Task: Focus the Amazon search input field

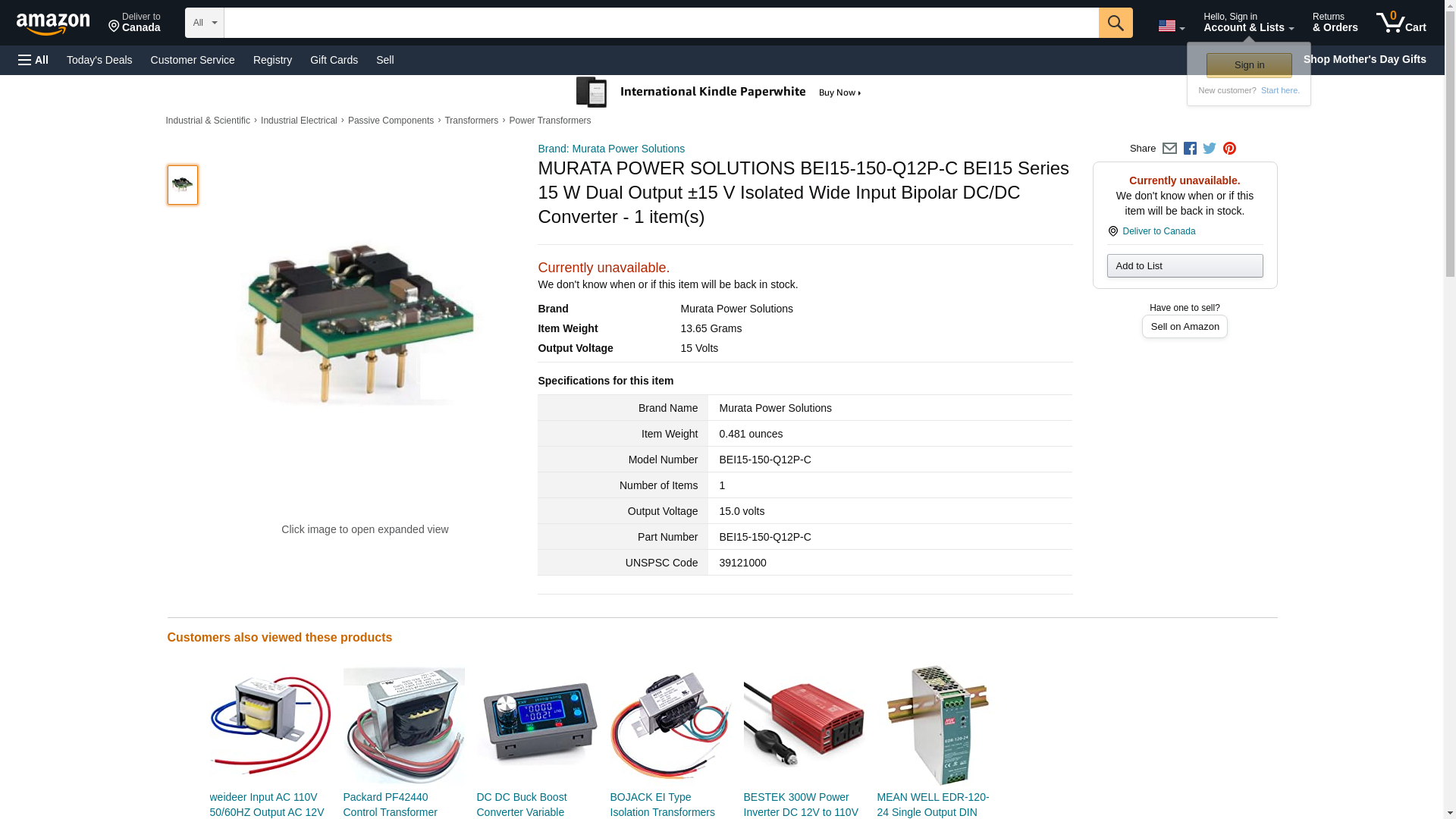Action: coord(661,23)
